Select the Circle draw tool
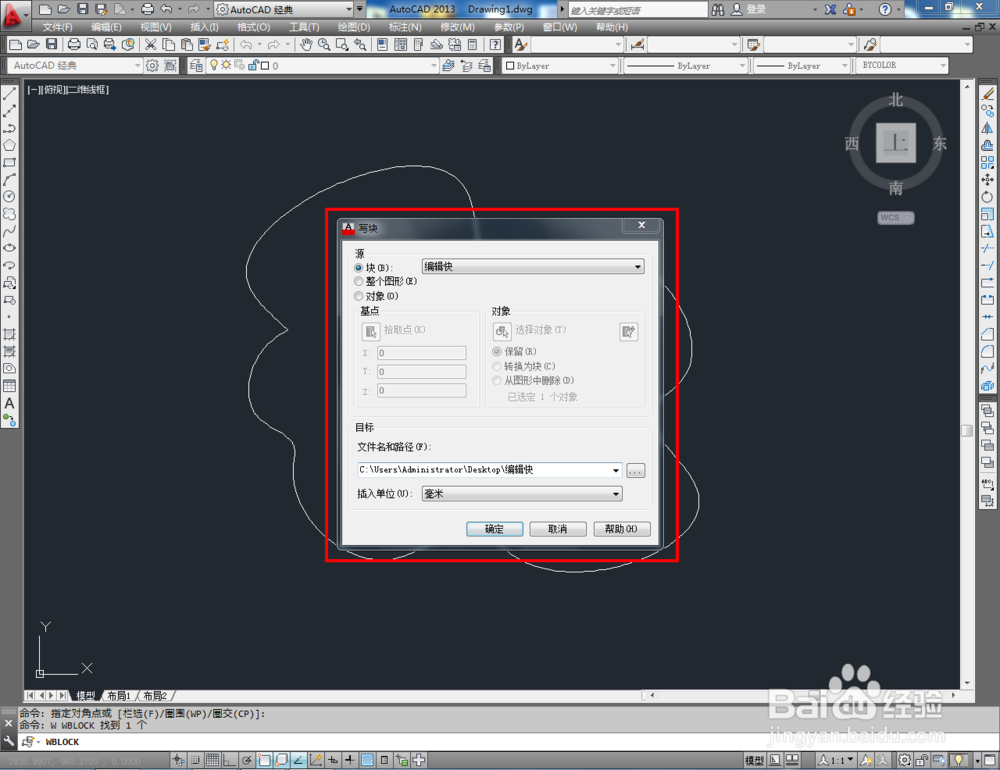Screen dimensions: 1000x770 click(x=10, y=197)
